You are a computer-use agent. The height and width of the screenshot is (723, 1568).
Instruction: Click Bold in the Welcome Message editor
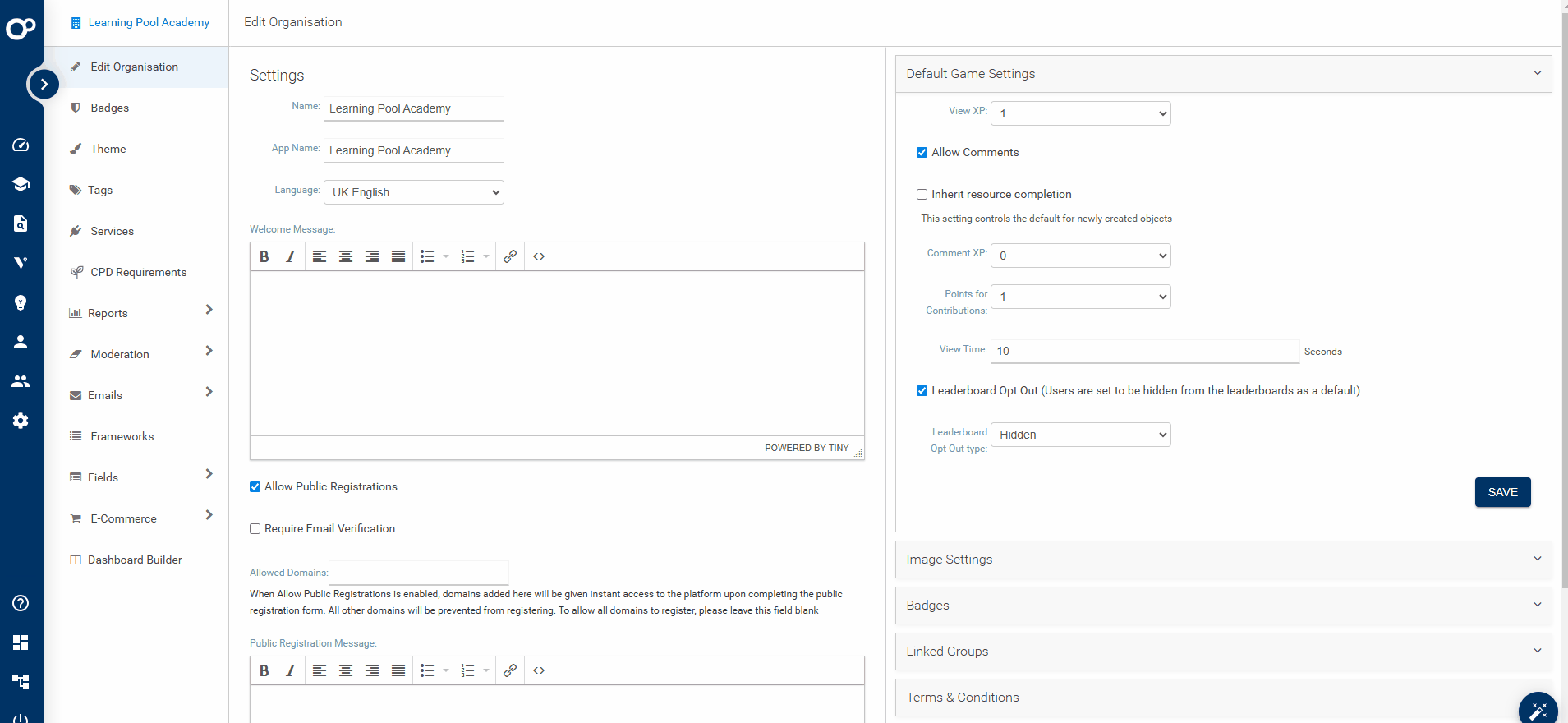[264, 256]
